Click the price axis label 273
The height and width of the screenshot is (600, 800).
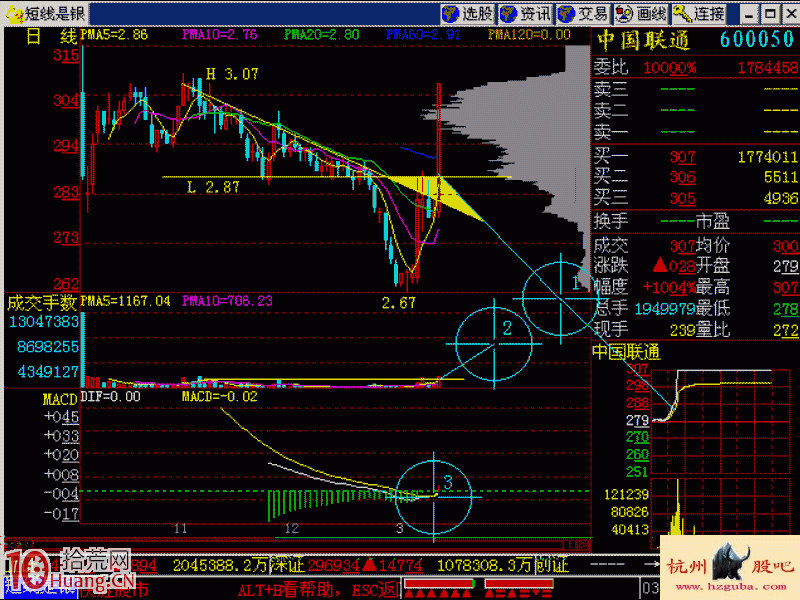coord(66,237)
